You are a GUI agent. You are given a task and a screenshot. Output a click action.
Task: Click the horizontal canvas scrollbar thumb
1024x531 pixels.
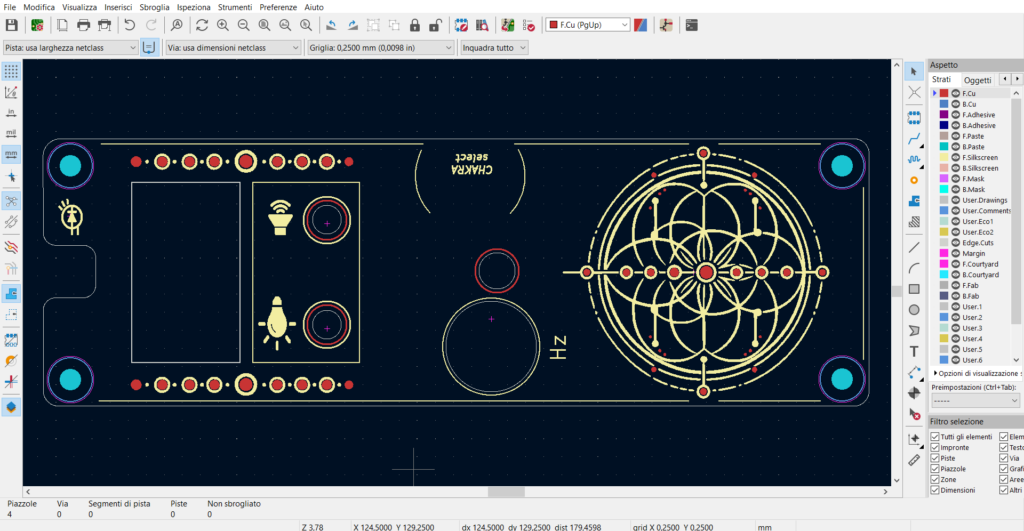506,492
